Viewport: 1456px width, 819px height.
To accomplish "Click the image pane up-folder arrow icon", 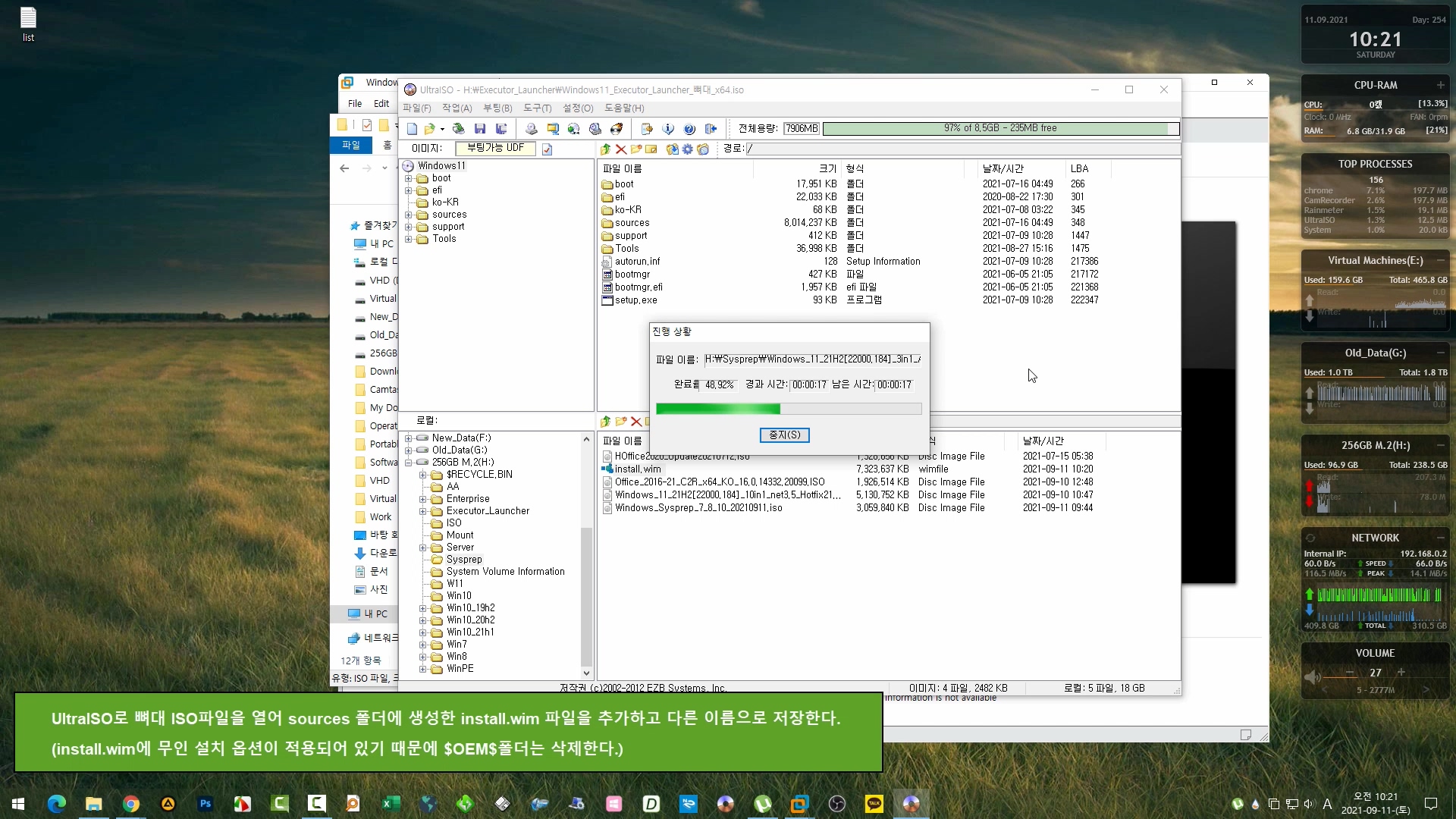I will (x=605, y=149).
